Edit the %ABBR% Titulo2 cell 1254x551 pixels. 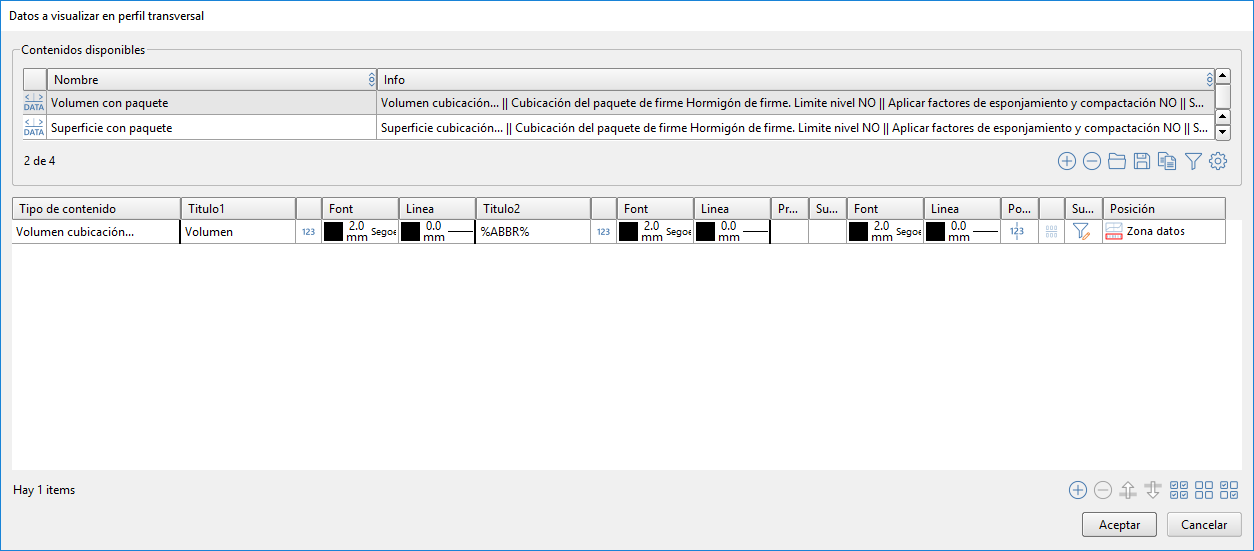(x=533, y=231)
